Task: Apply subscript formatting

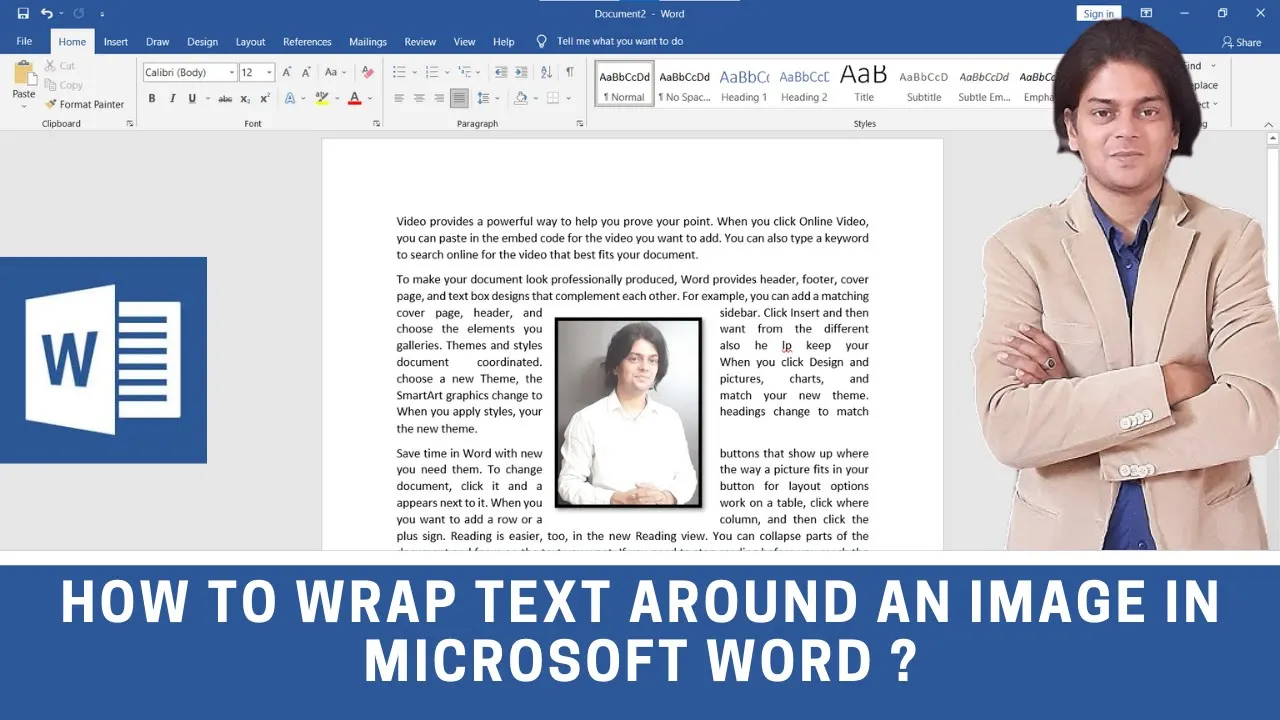Action: [x=245, y=98]
